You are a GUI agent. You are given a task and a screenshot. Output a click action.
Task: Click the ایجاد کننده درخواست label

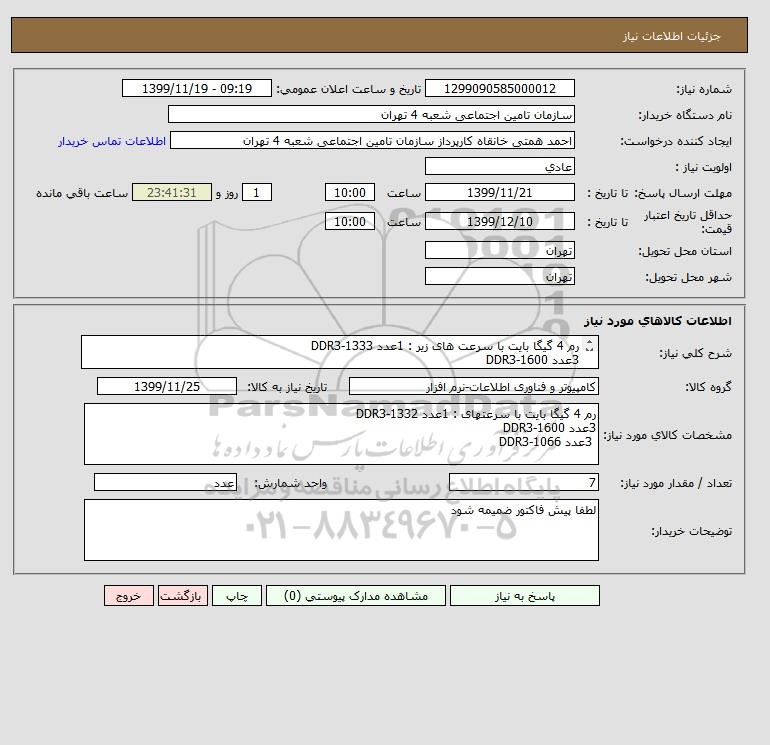point(676,141)
